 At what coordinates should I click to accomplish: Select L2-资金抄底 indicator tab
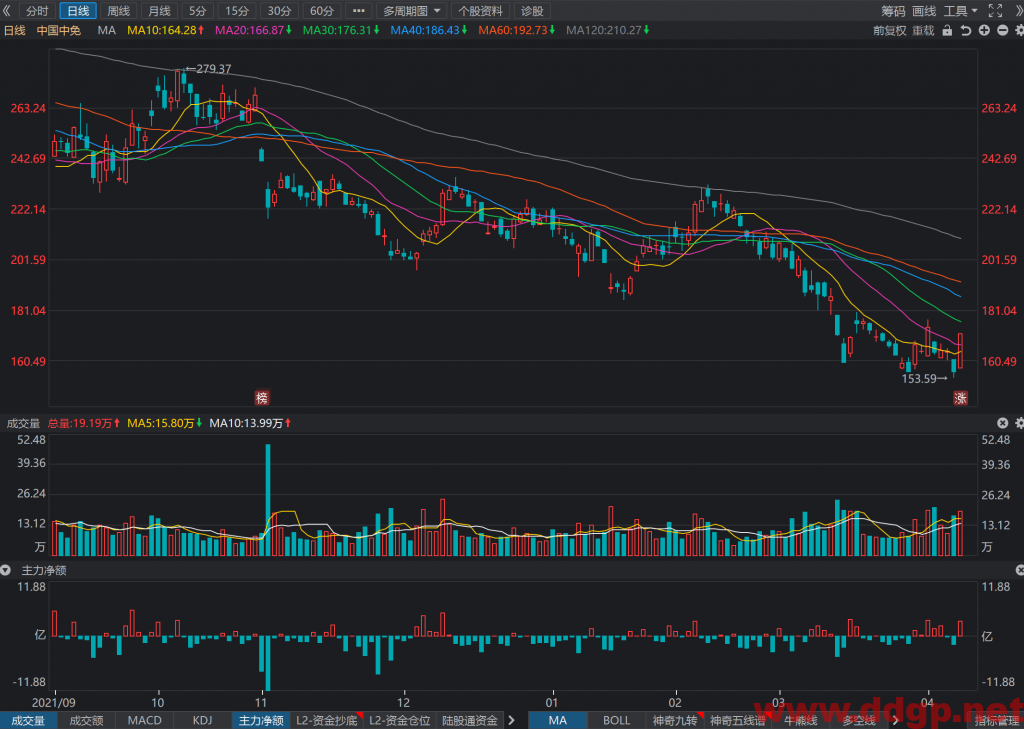(x=327, y=721)
